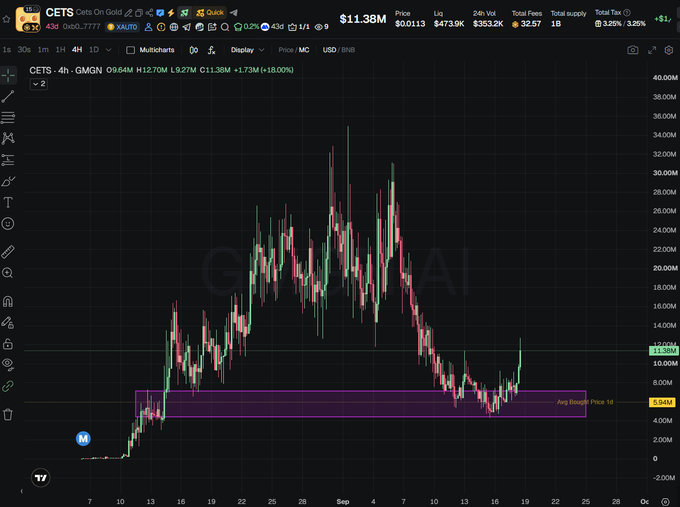Collapse the indicators legend showing 2
Image resolution: width=680 pixels, height=507 pixels.
coord(39,84)
